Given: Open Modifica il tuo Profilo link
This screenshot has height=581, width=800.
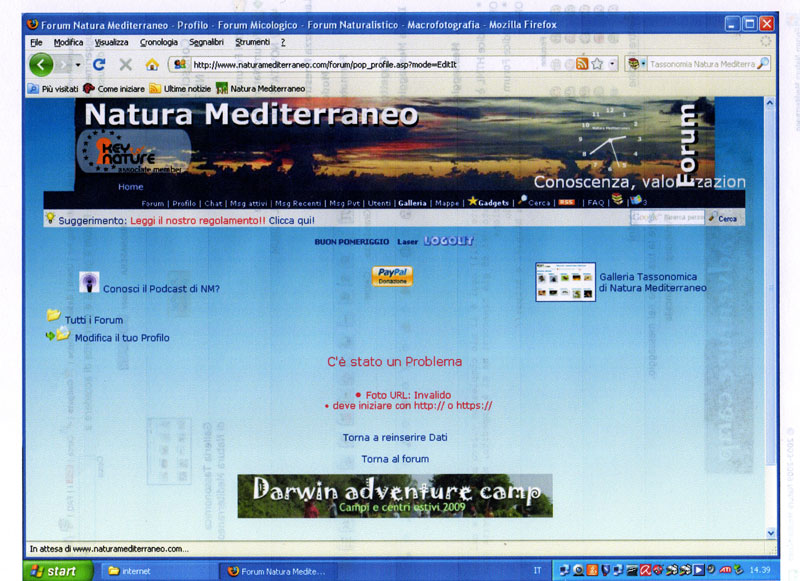Looking at the screenshot, I should pos(122,338).
